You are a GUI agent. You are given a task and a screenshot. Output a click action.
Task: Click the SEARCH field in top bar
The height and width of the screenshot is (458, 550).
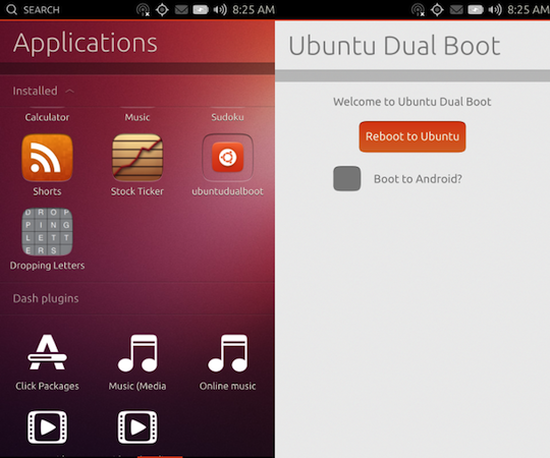pos(41,10)
